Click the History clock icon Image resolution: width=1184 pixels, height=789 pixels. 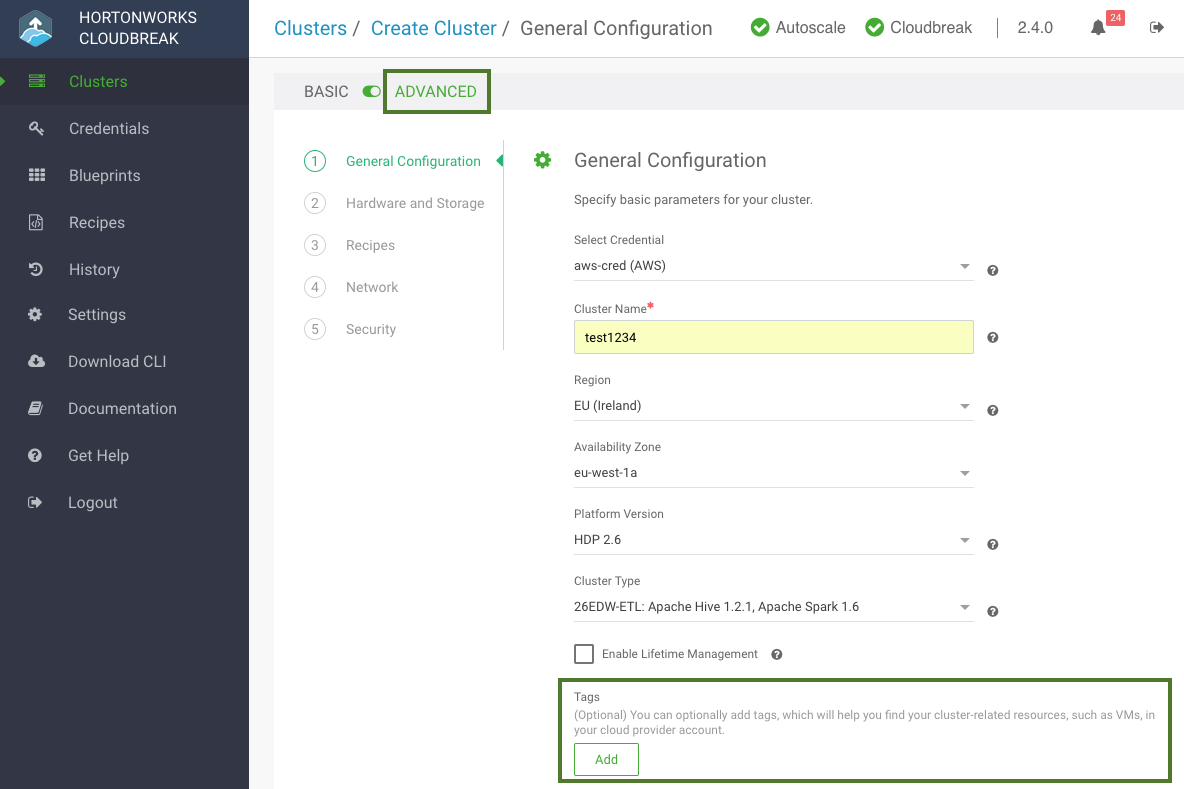pyautogui.click(x=35, y=269)
